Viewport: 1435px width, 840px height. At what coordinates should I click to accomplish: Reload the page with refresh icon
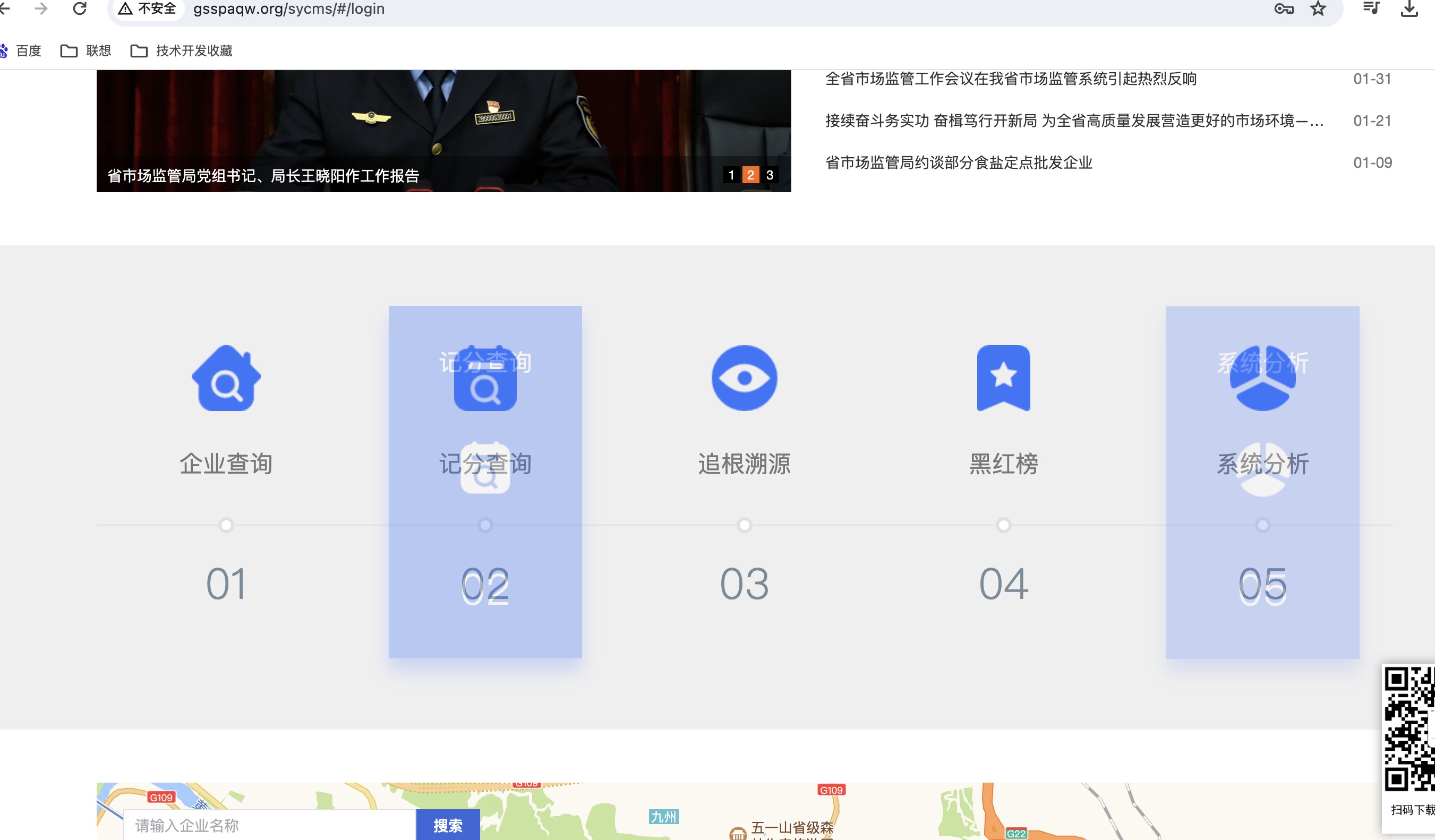tap(80, 8)
